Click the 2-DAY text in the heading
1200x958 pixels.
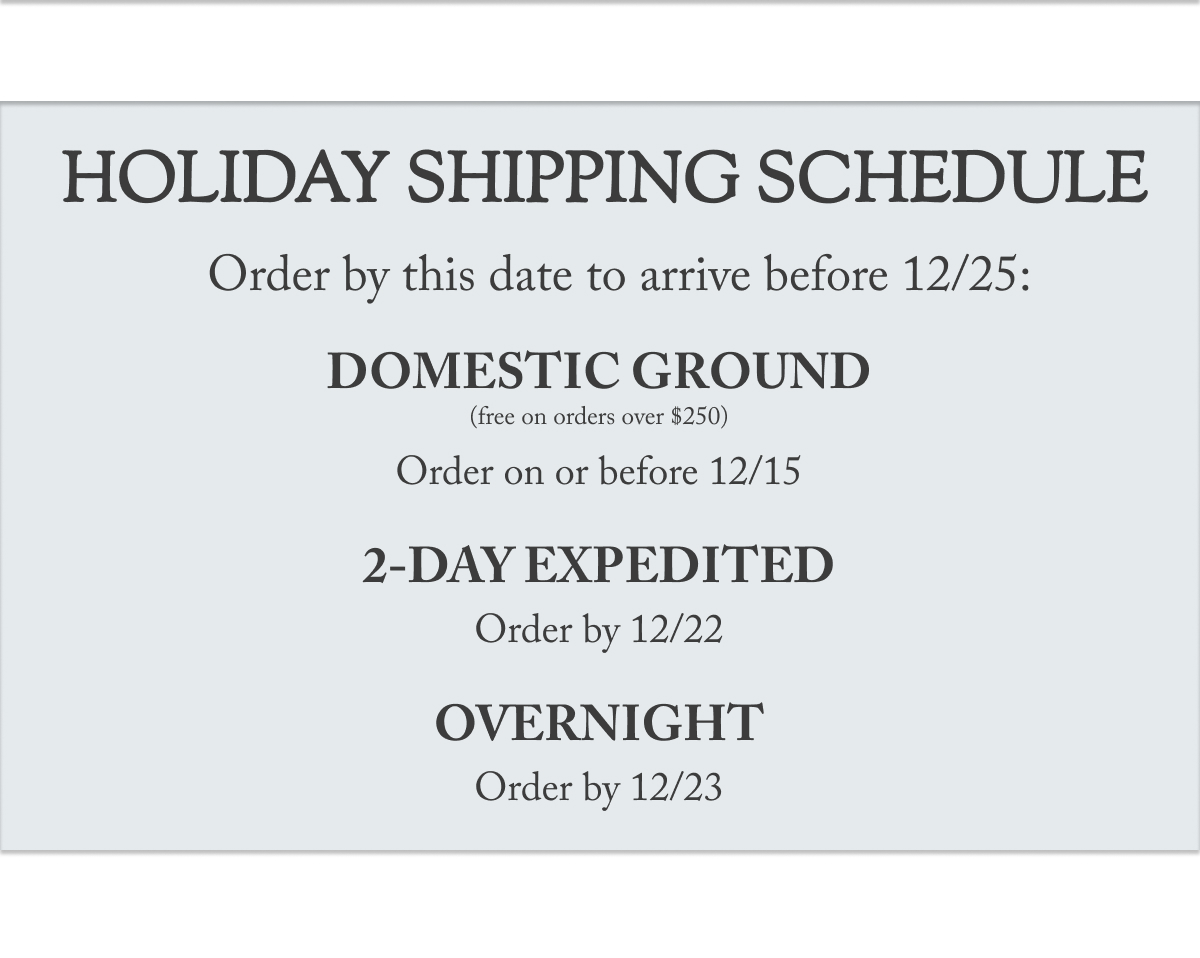pos(437,566)
